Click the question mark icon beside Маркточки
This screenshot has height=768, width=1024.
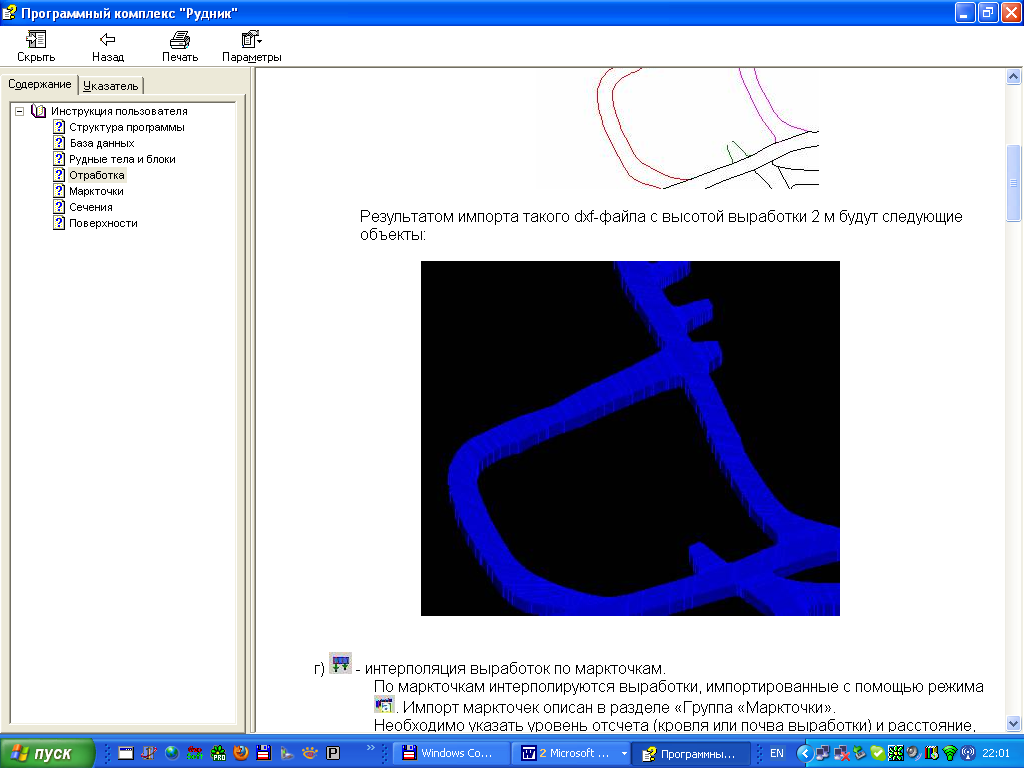click(x=59, y=191)
